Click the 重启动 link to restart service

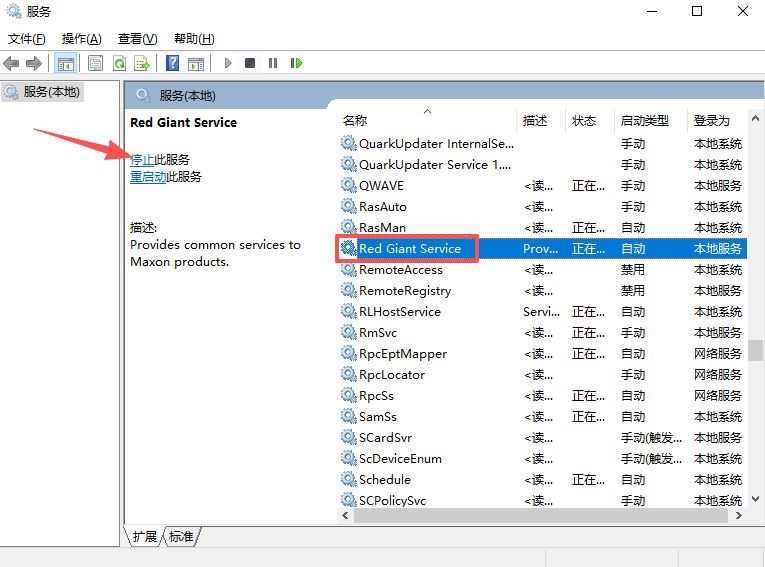click(148, 176)
